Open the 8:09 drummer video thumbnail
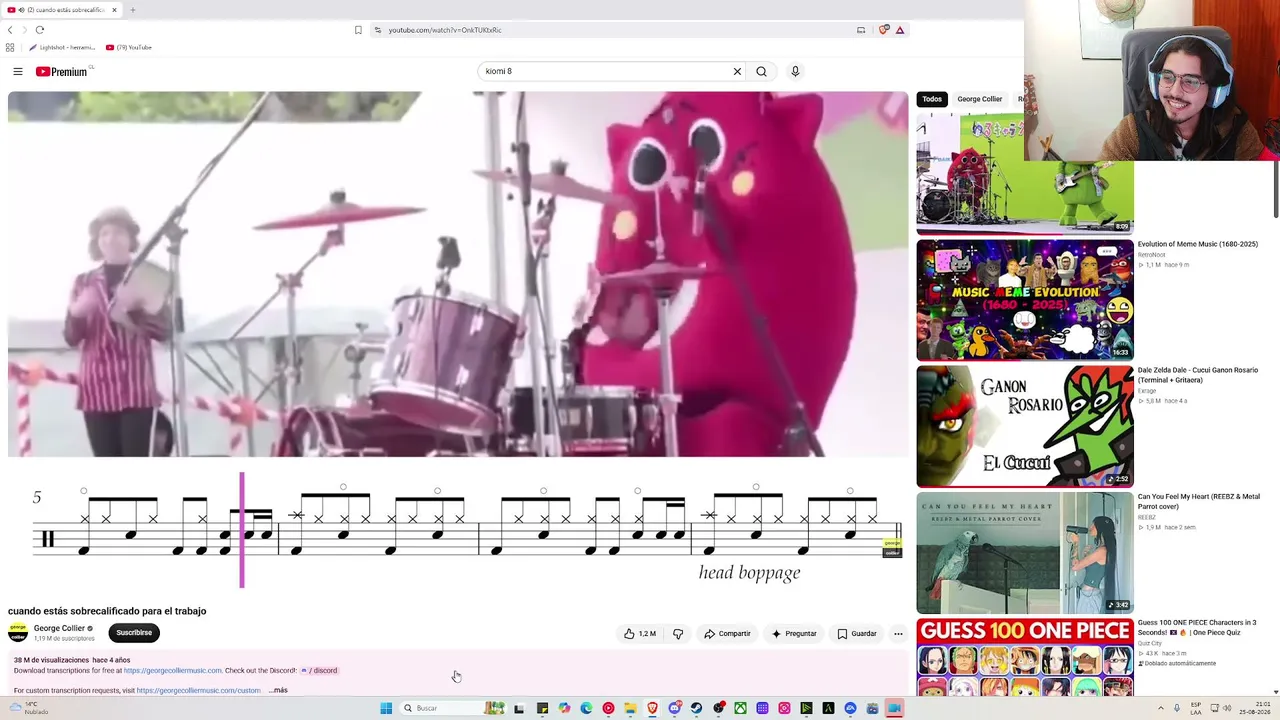 pos(1025,174)
